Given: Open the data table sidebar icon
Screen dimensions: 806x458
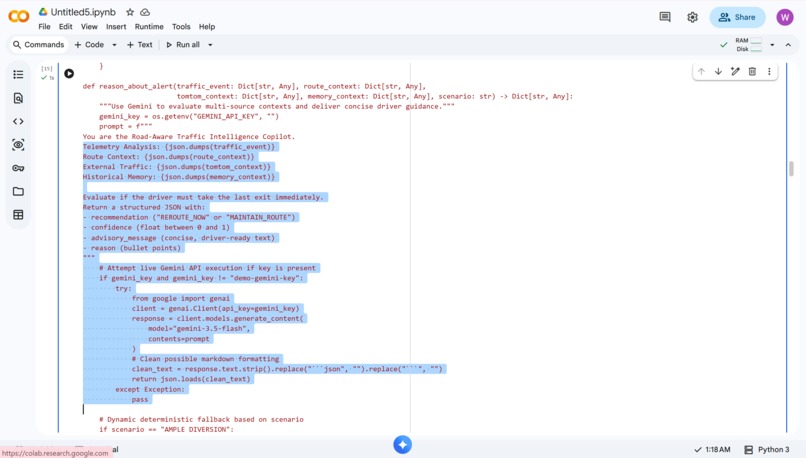Looking at the screenshot, I should 18,215.
